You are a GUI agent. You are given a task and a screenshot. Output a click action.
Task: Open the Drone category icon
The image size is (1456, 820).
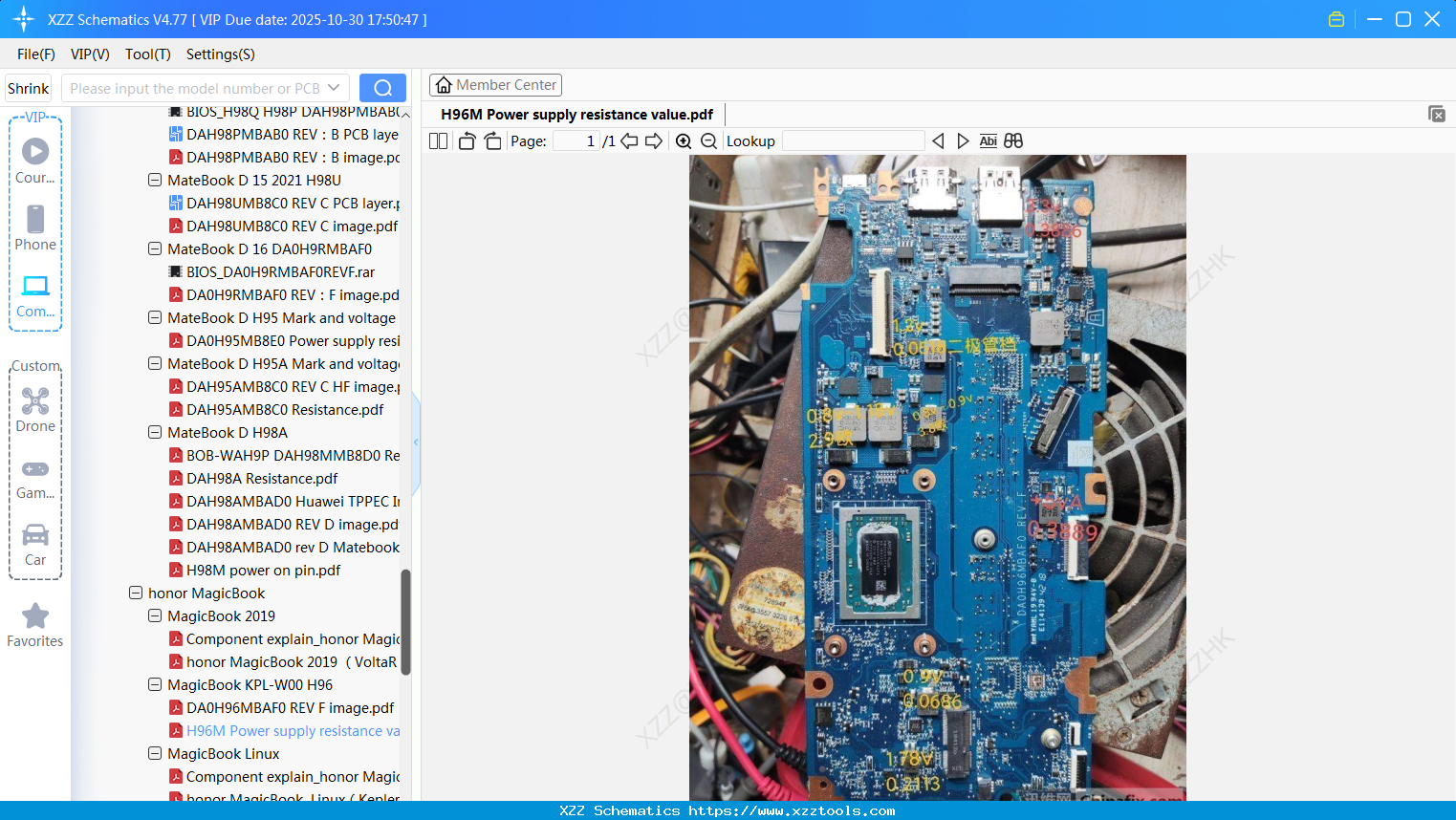35,400
